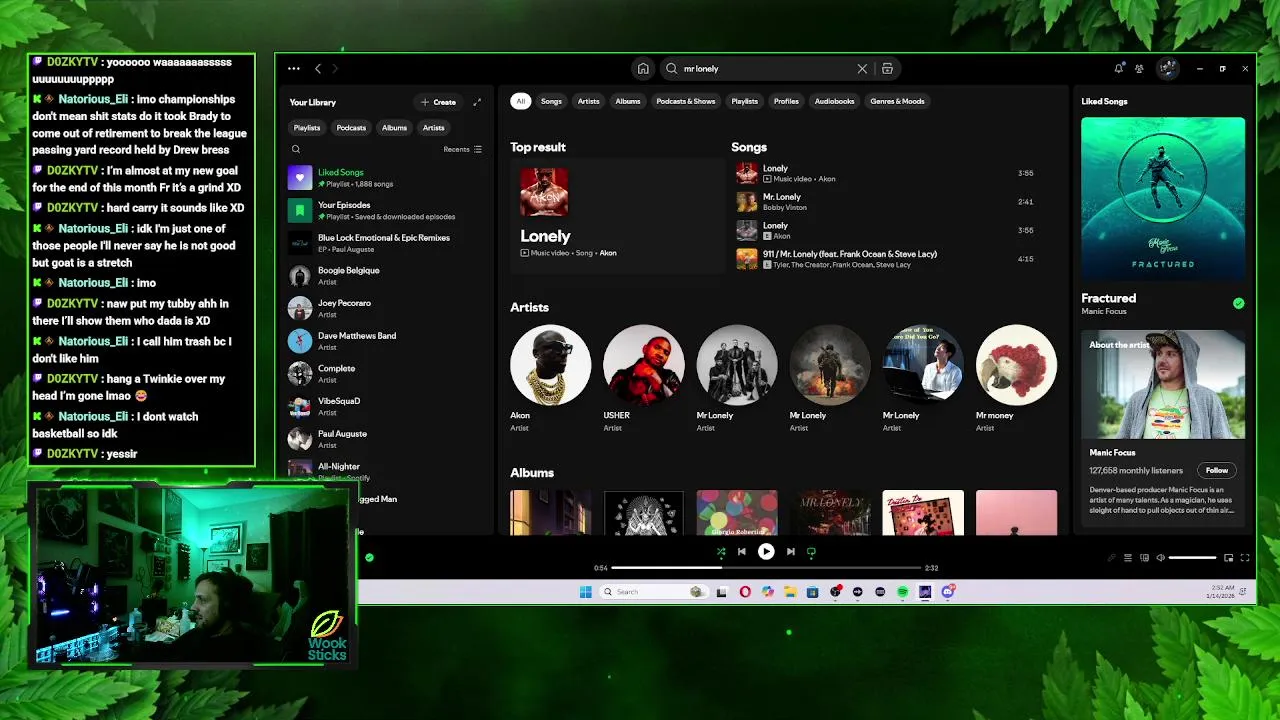This screenshot has height=720, width=1280.
Task: Open Your Episodes in library
Action: pos(385,210)
